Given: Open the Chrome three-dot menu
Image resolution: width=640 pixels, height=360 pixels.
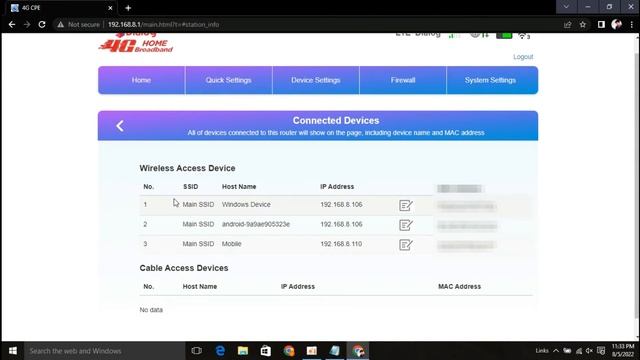Looking at the screenshot, I should [x=631, y=24].
